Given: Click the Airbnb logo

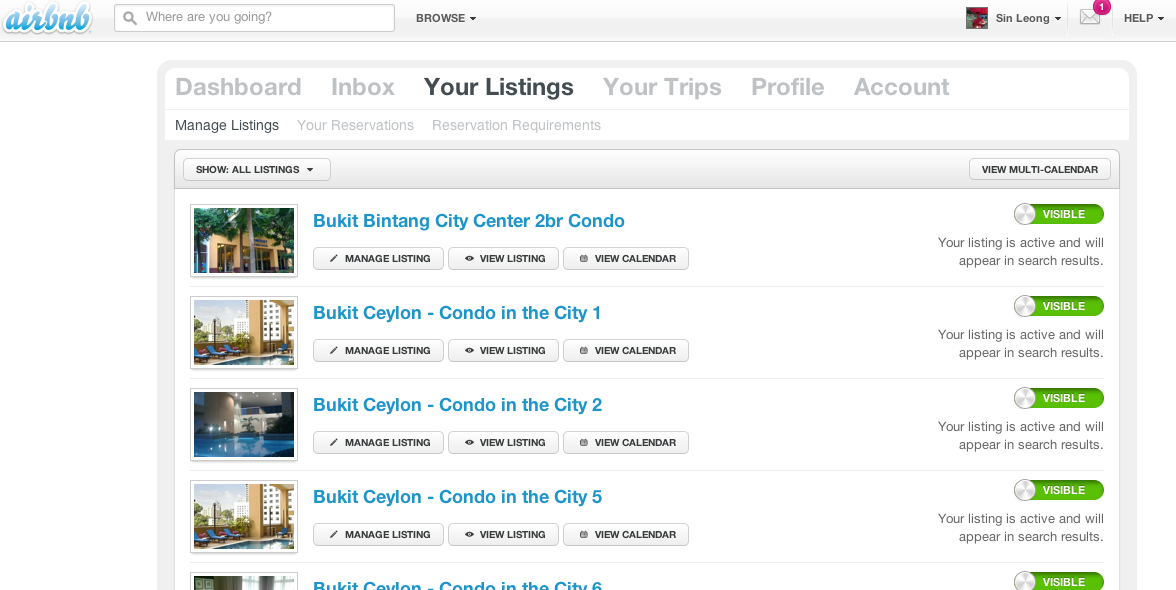Looking at the screenshot, I should tap(46, 18).
